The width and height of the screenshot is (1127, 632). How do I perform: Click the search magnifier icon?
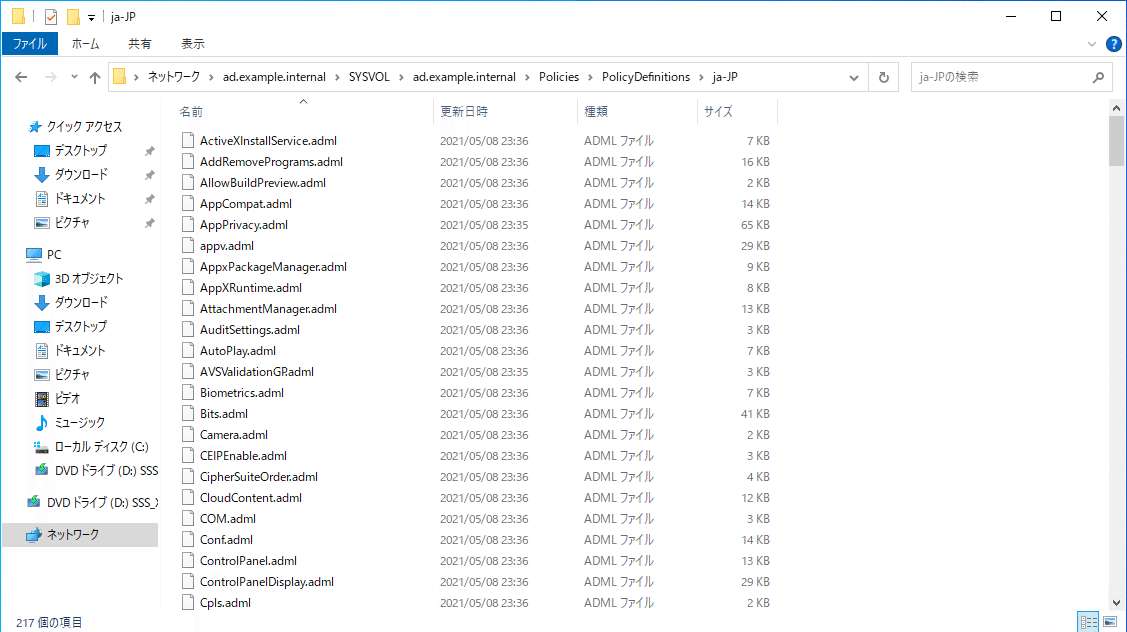coord(1097,76)
